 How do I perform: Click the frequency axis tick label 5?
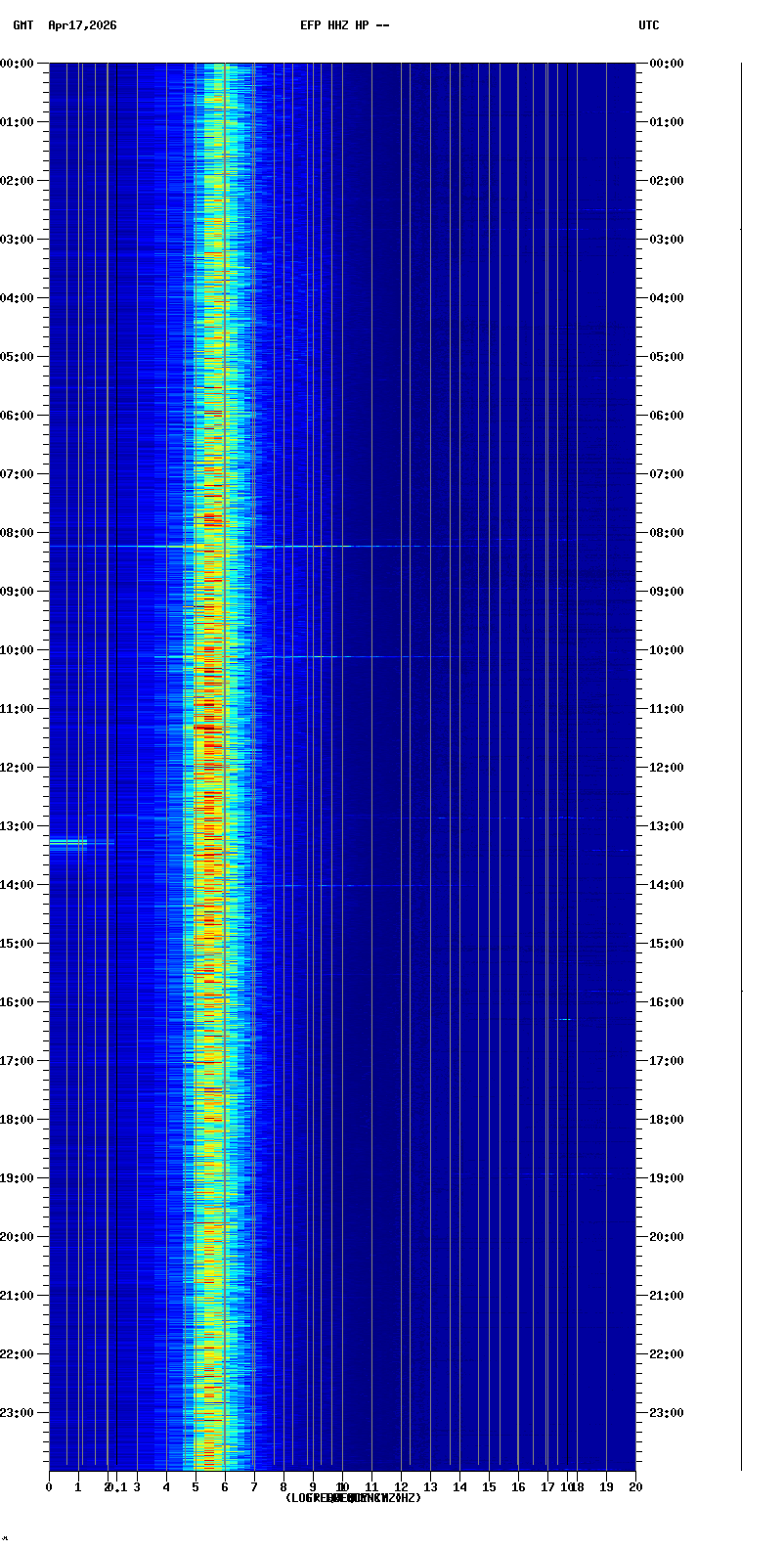(196, 1487)
